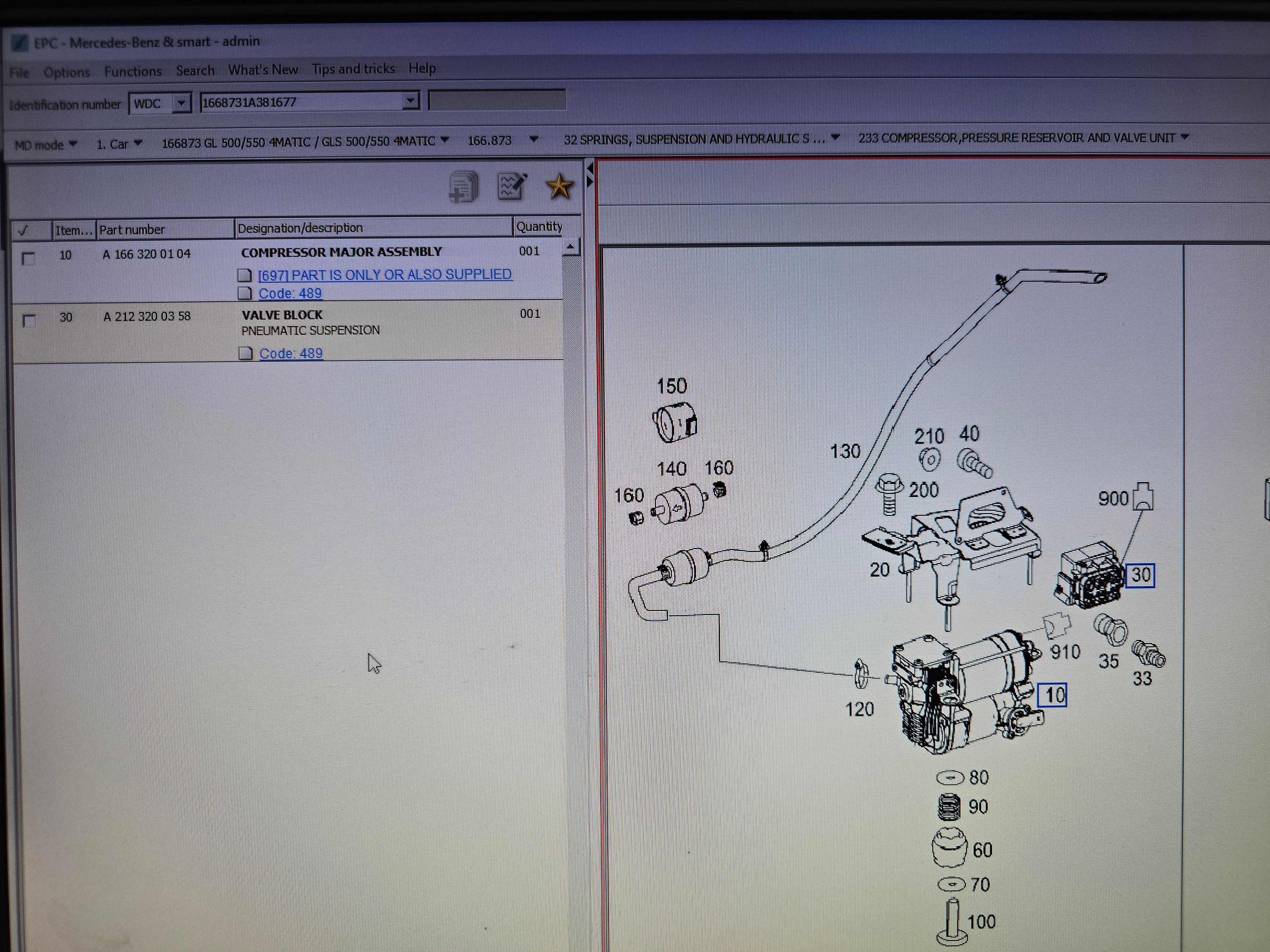Select callout 30 valve block in diagram
The image size is (1270, 952).
coord(1140,575)
